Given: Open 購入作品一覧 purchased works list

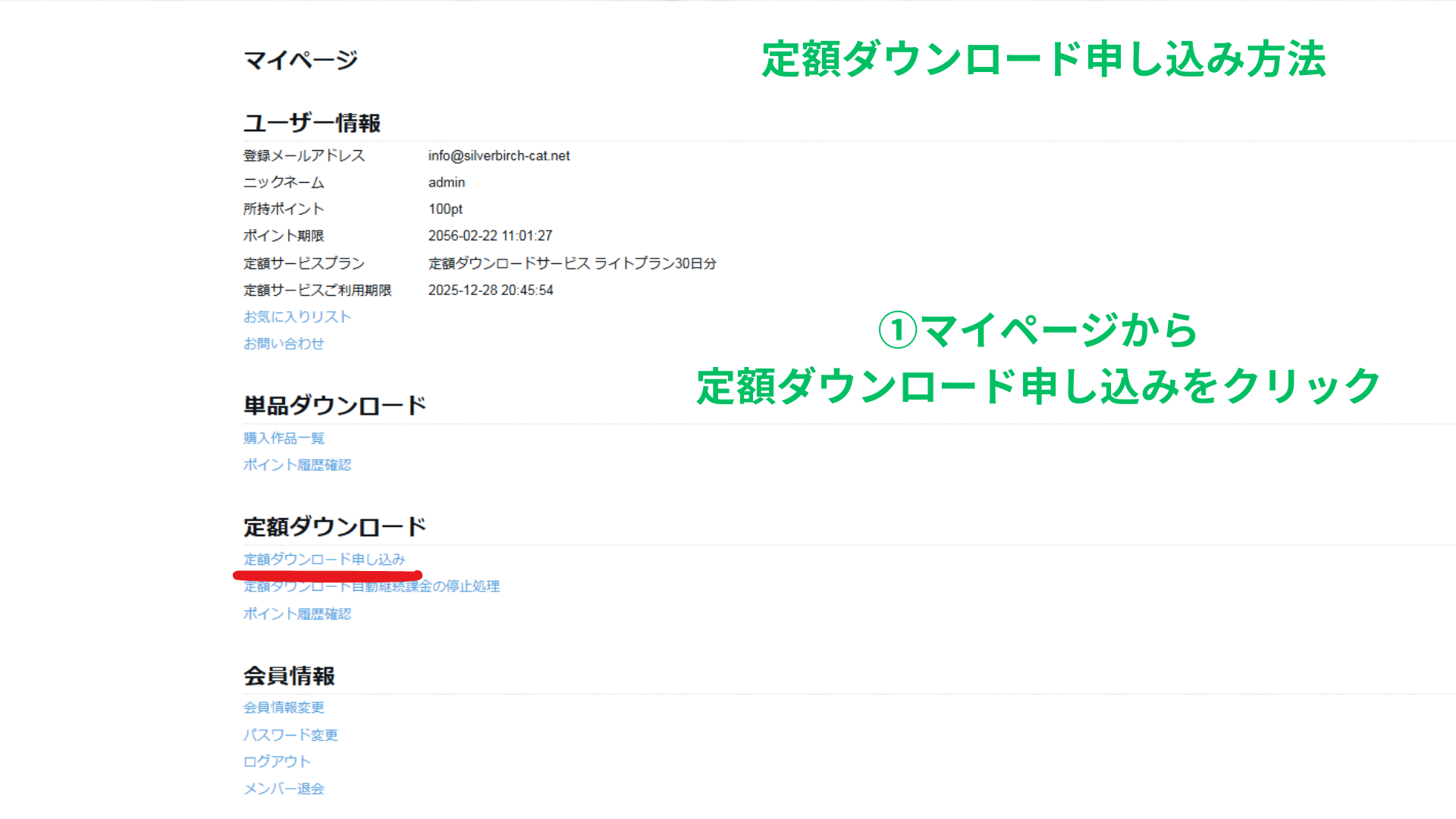Looking at the screenshot, I should (283, 438).
